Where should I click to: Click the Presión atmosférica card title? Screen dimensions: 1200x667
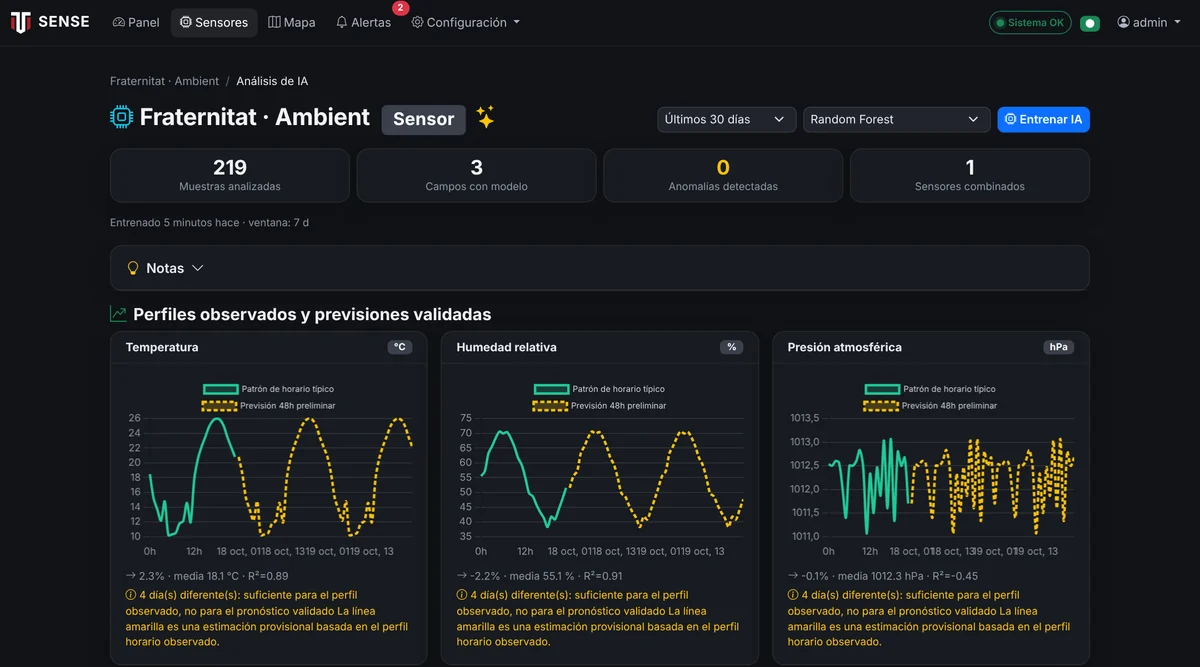pyautogui.click(x=844, y=347)
